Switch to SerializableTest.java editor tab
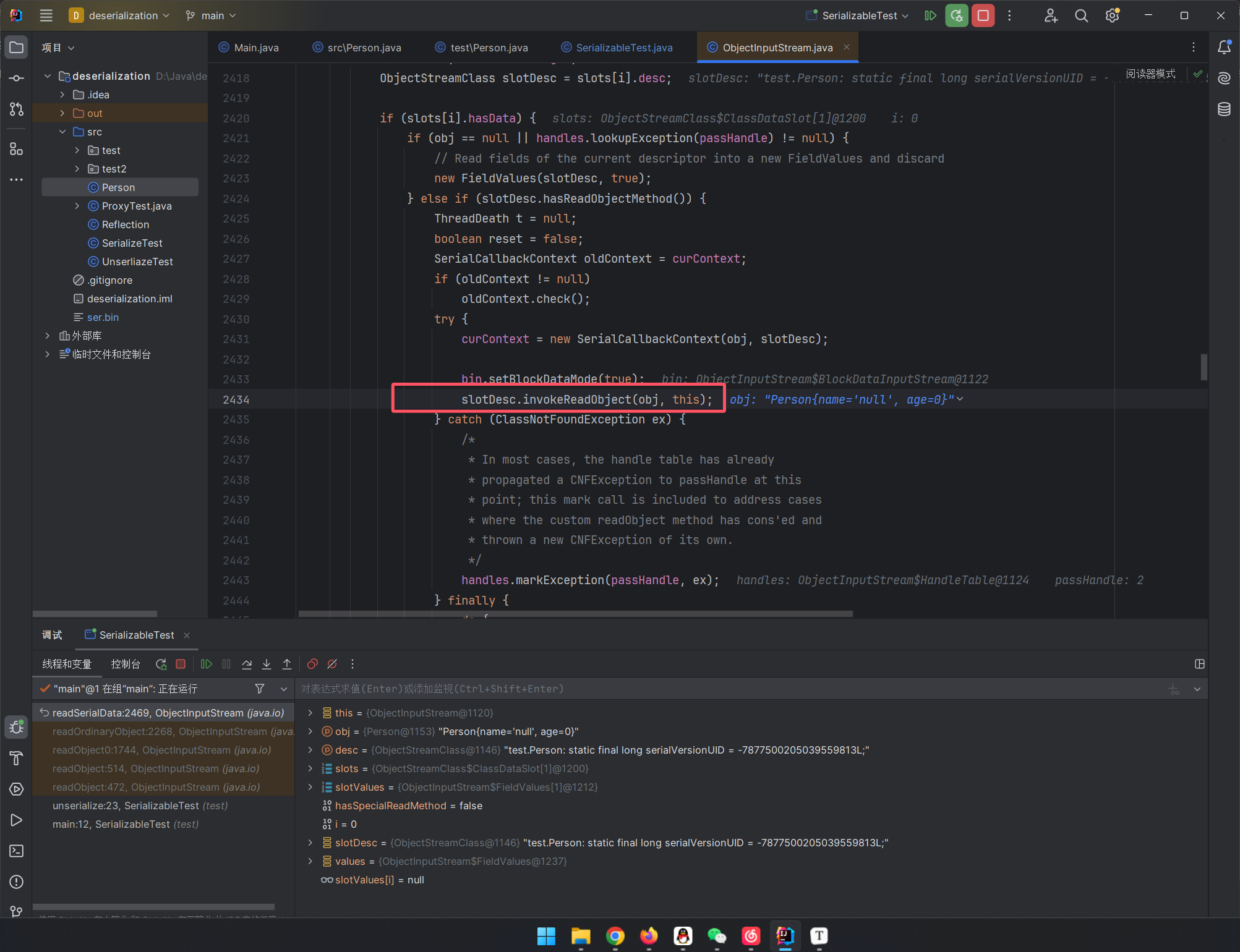Screen dimensions: 1240x952 [x=617, y=48]
